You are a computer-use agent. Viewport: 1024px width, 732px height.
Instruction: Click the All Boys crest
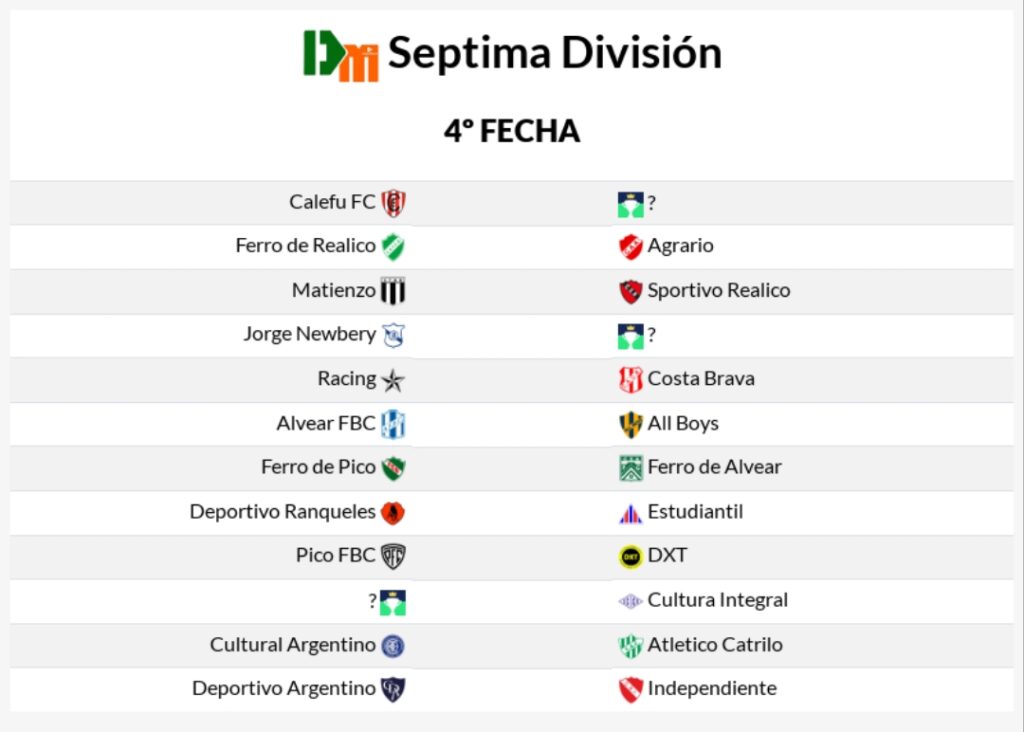coord(630,424)
